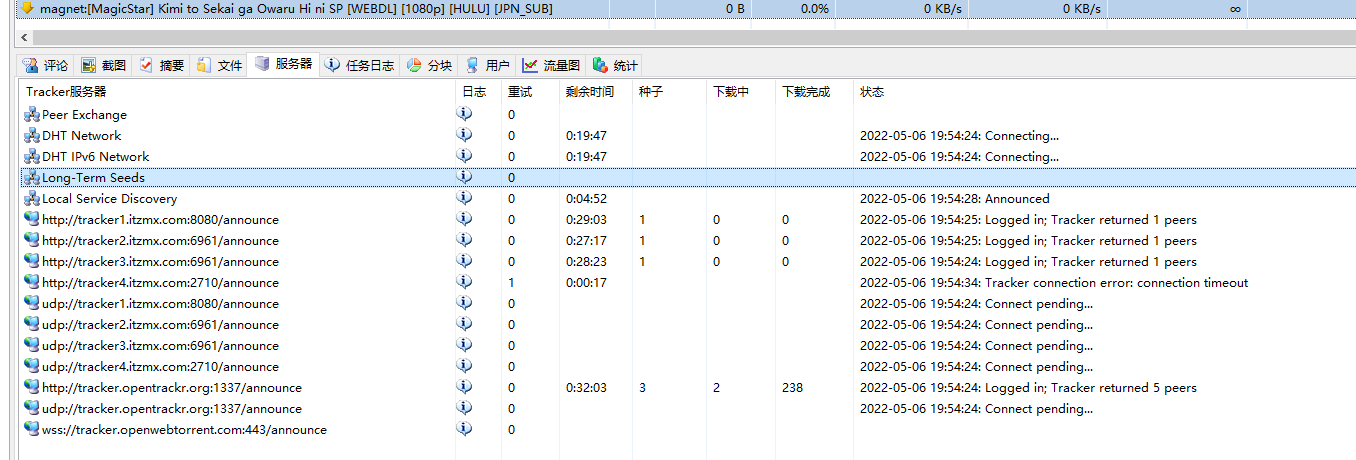Show the 流量图 tab
1356x460 pixels.
551,65
